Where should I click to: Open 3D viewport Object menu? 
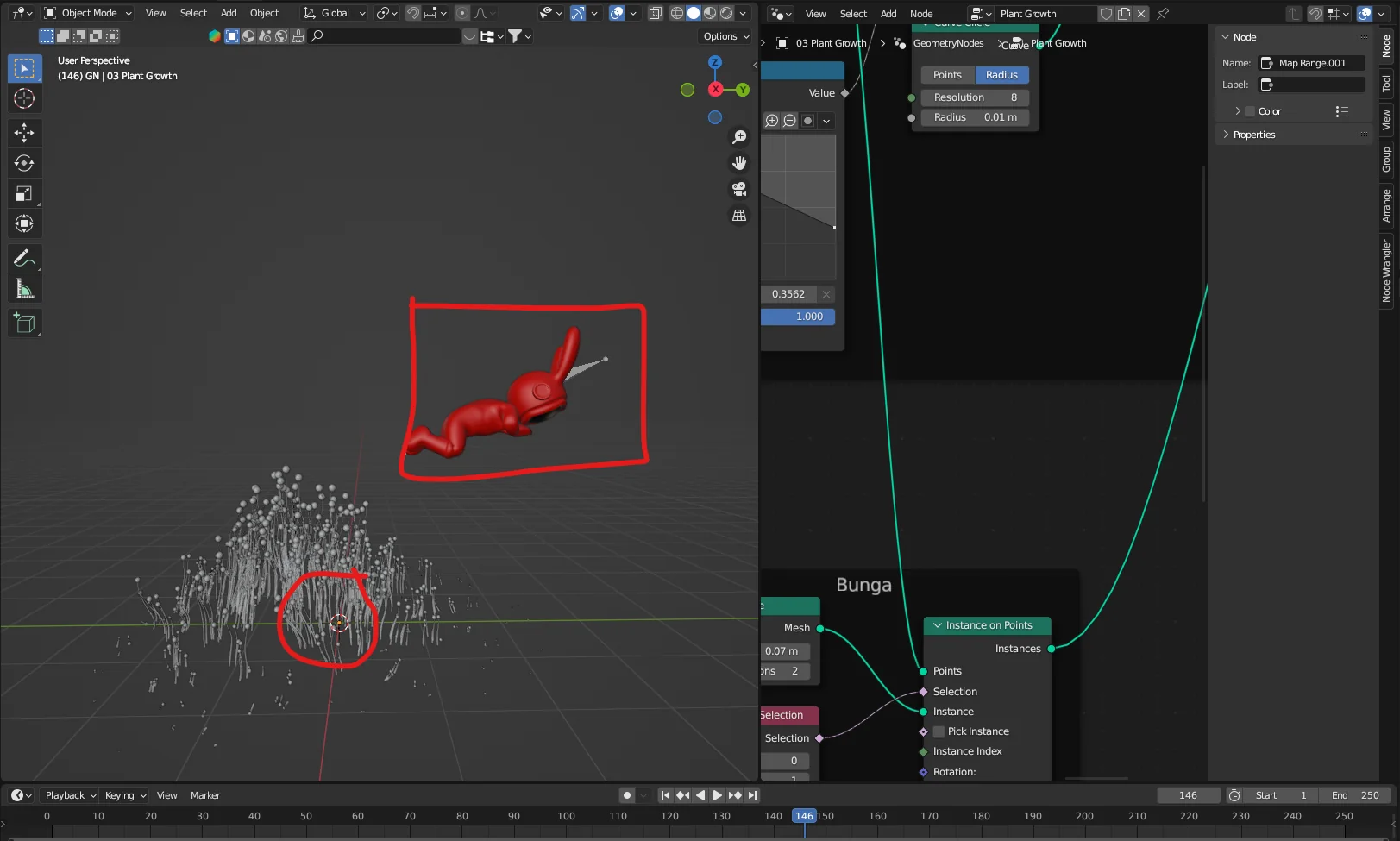pyautogui.click(x=264, y=13)
